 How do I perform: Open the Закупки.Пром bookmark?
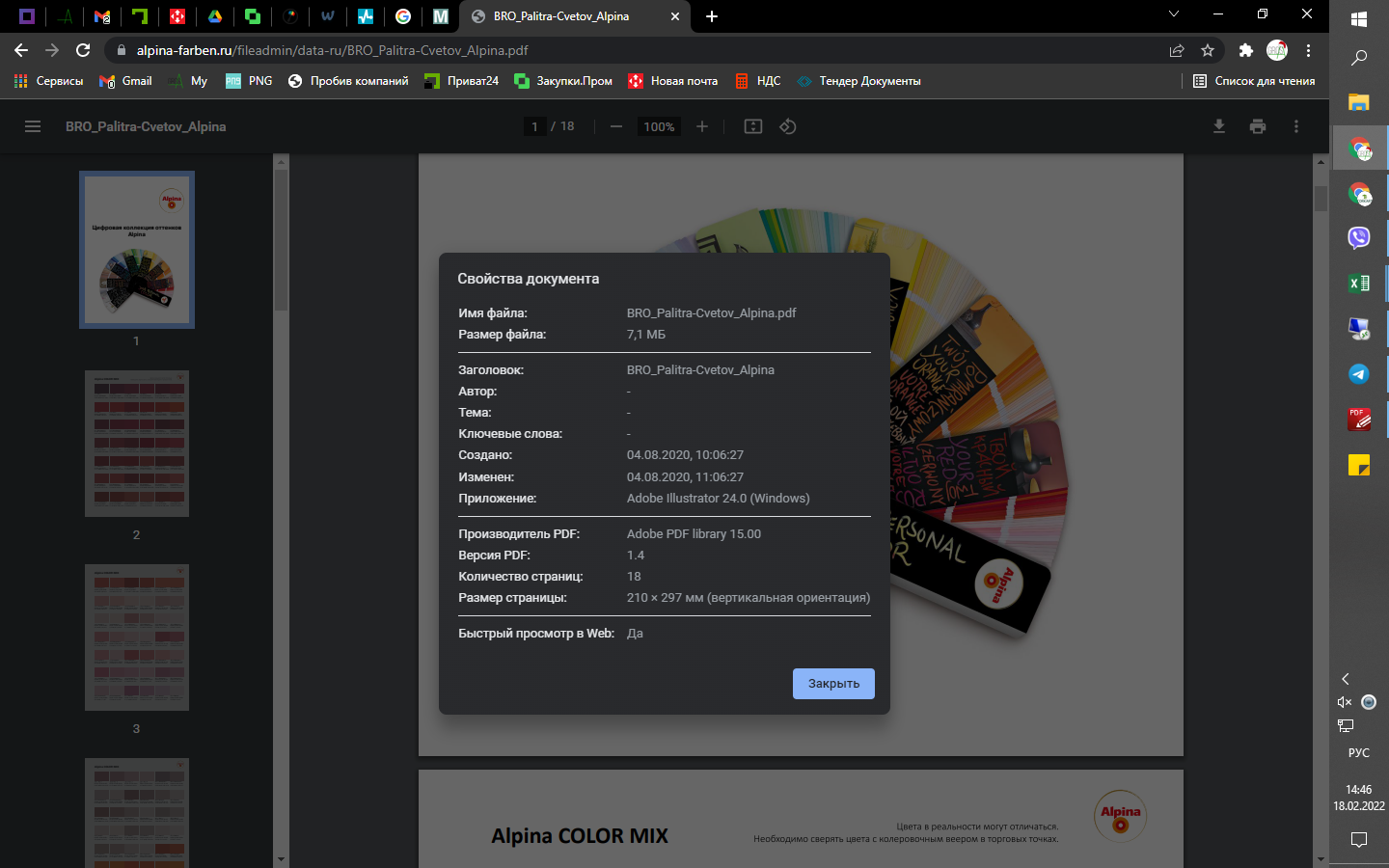coord(563,81)
